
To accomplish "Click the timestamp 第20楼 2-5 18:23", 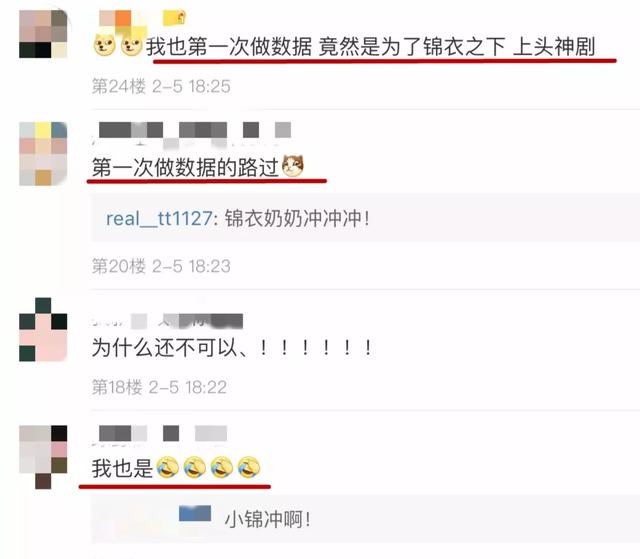I will coord(161,266).
